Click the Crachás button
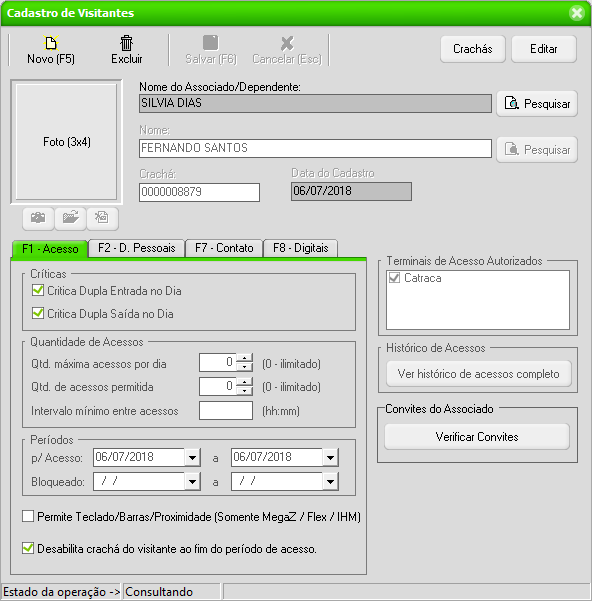Image resolution: width=592 pixels, height=601 pixels. [x=473, y=49]
